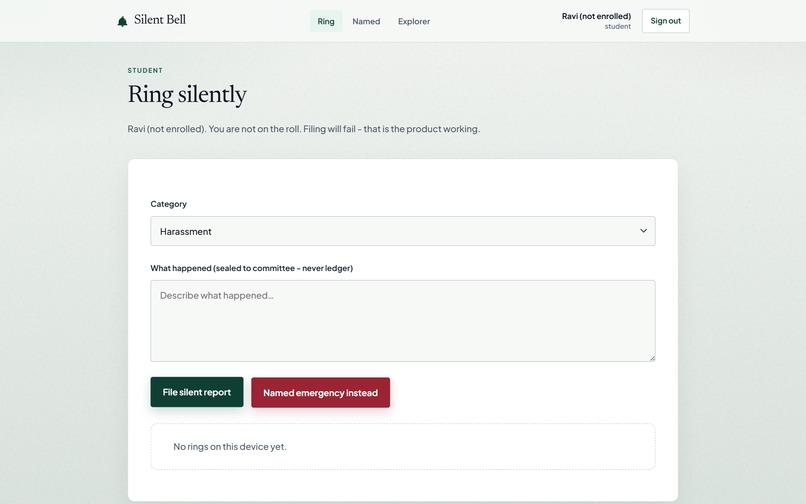The height and width of the screenshot is (504, 806).
Task: Click the 'Ring silently' heading
Action: point(187,94)
